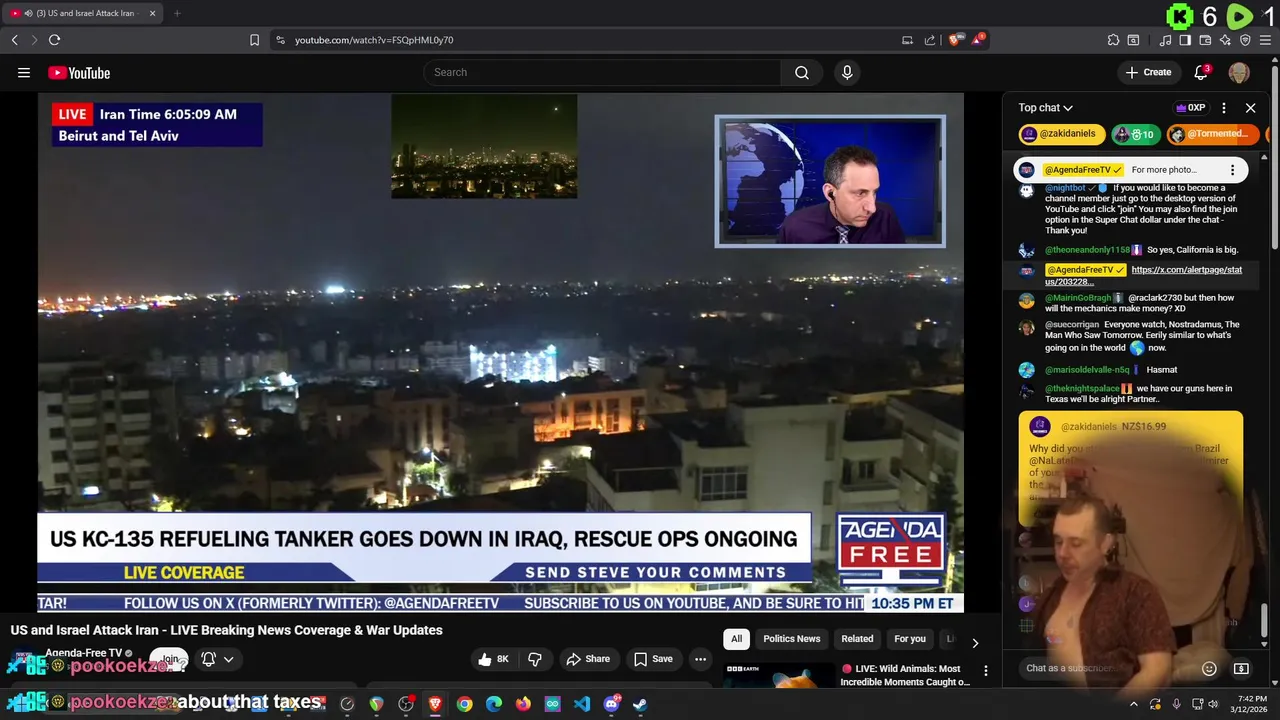The width and height of the screenshot is (1280, 720).
Task: Open Agenda-Free TV channel name
Action: [83, 653]
